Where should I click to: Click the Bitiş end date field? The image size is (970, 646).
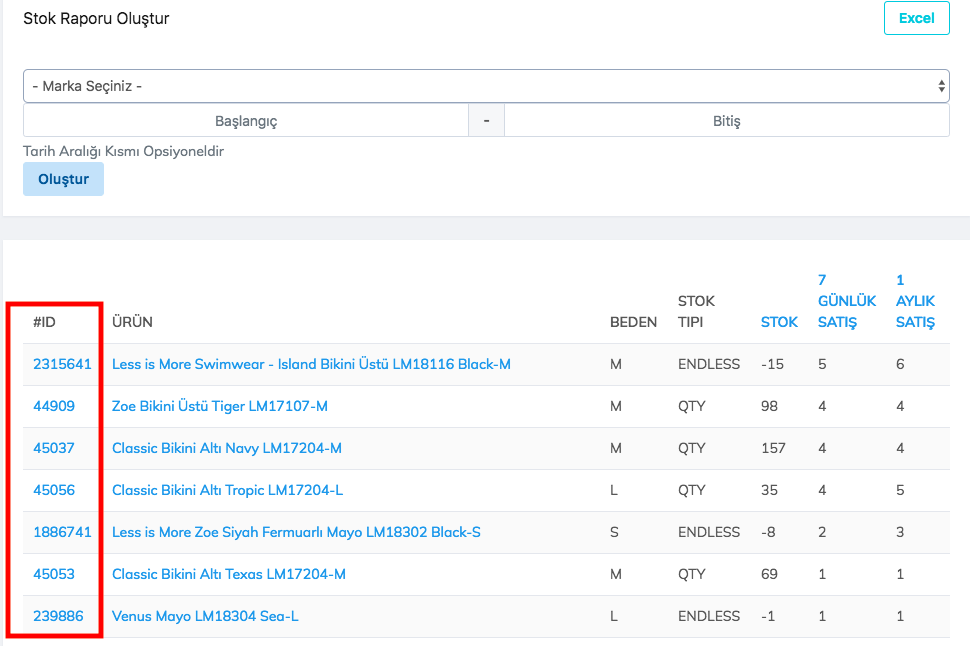point(726,121)
